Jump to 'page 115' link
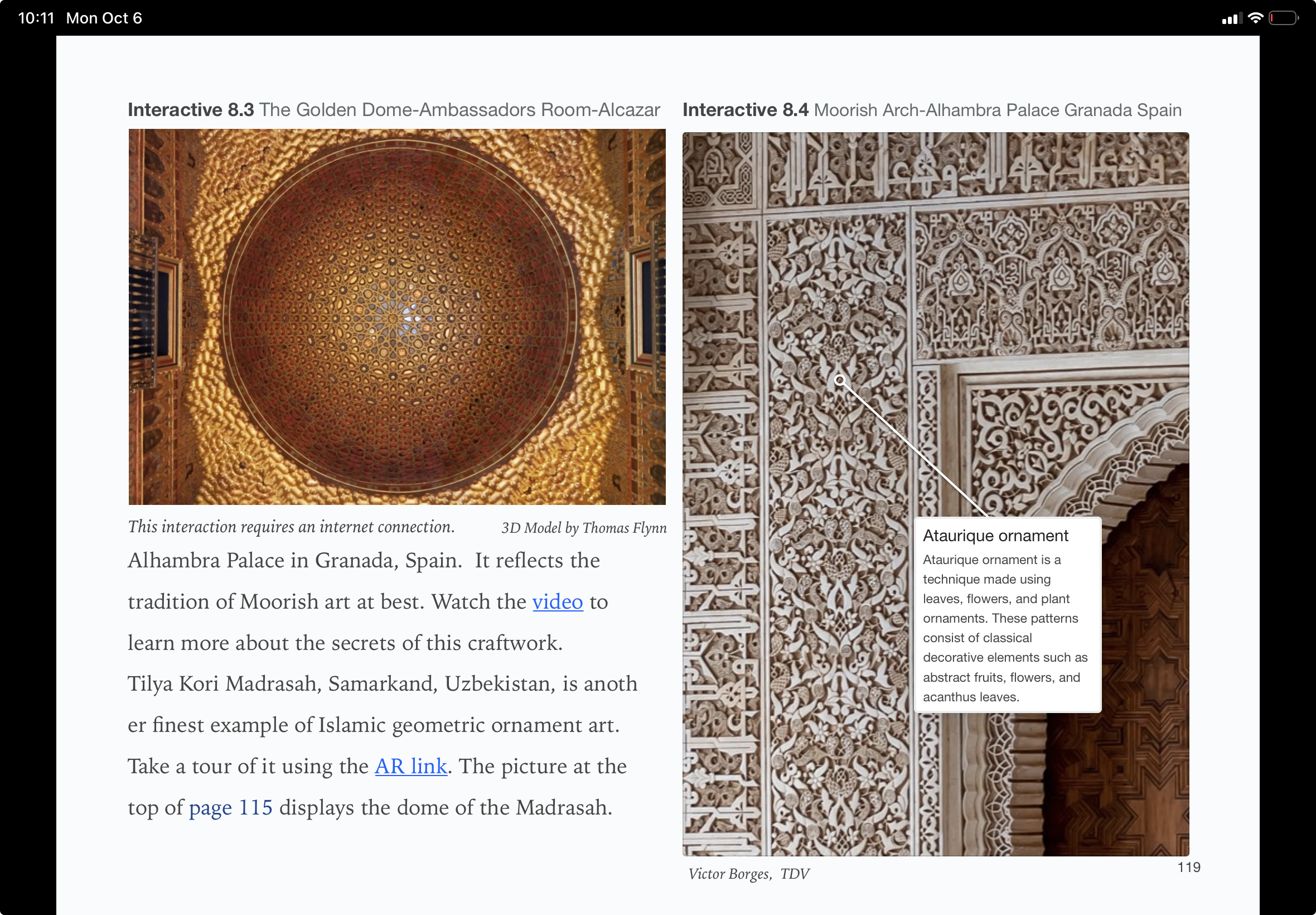Screen dimensions: 1316x915 coord(231,808)
